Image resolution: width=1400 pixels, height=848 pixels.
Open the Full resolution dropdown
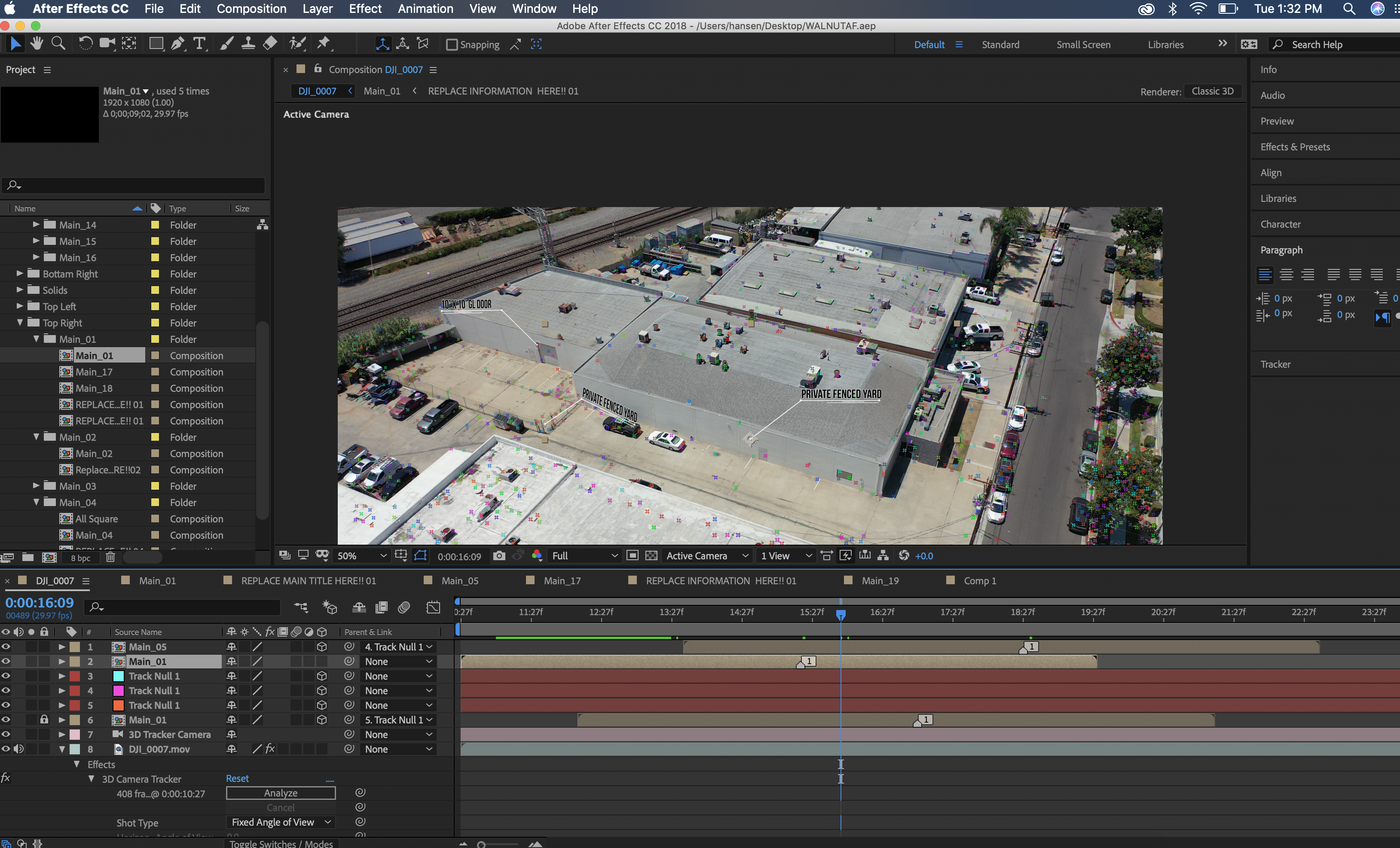pyautogui.click(x=584, y=555)
